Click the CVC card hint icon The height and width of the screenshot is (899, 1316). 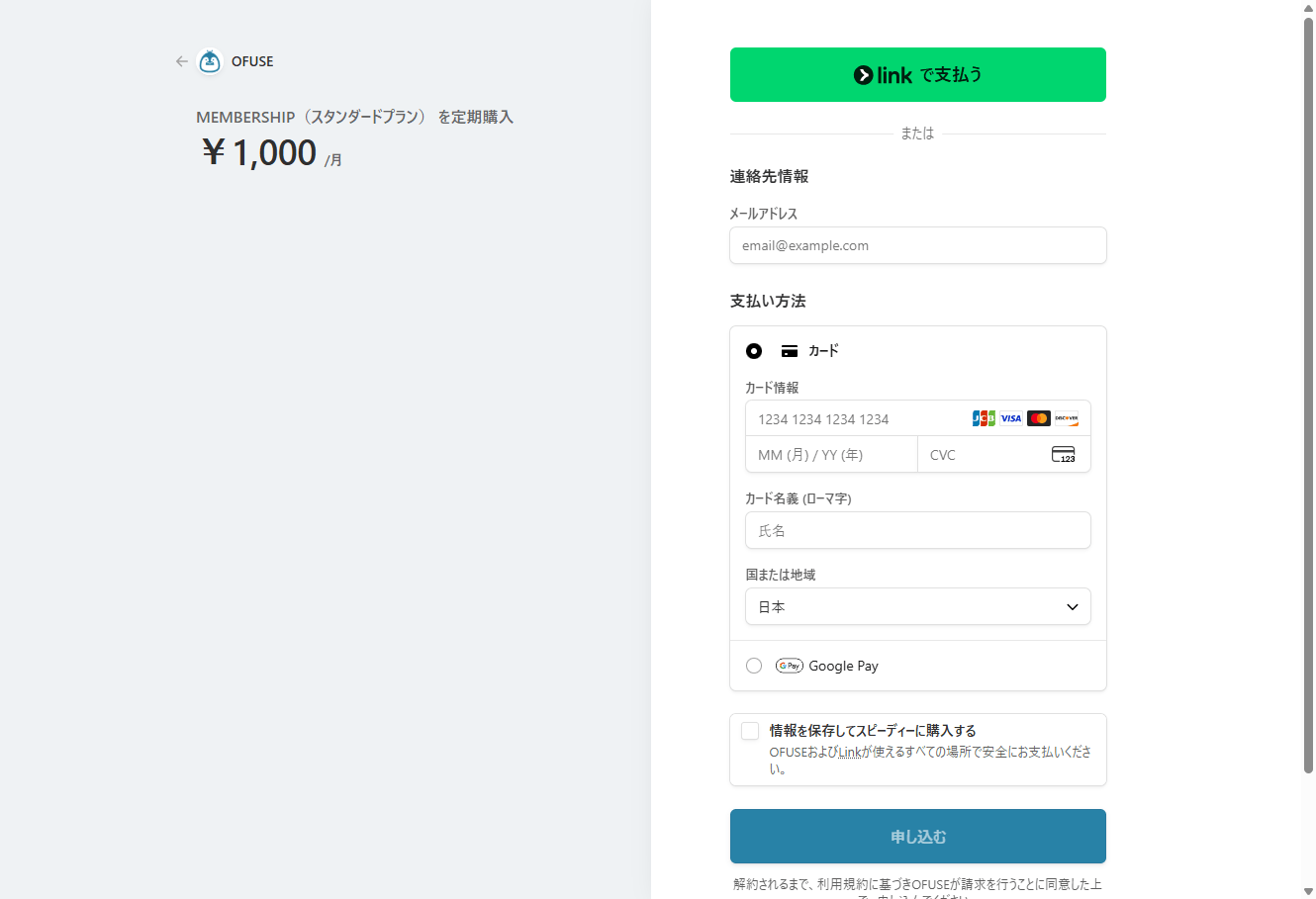[1063, 455]
